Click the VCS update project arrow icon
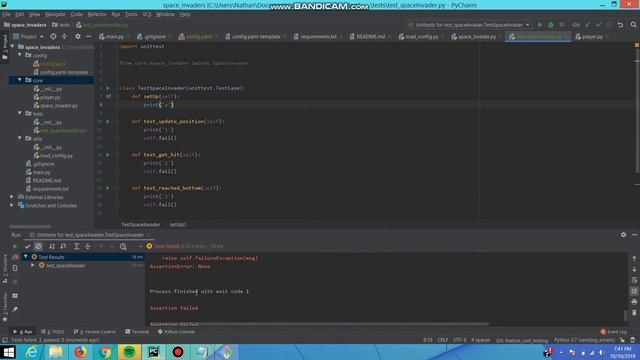 [x=587, y=25]
